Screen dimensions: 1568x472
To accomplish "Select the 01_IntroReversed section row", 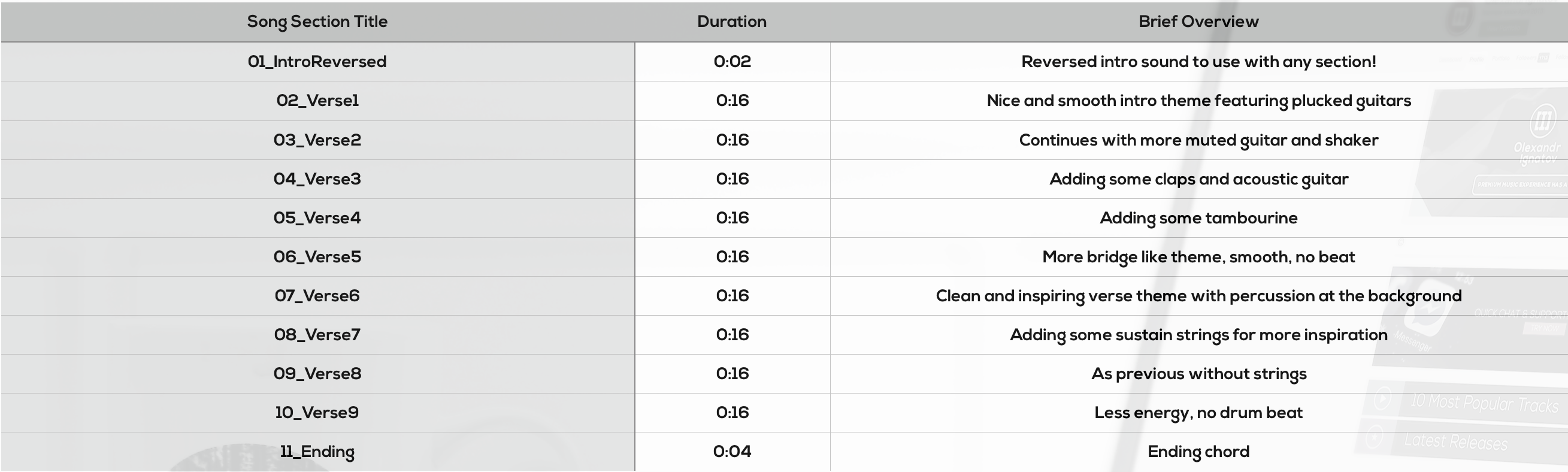I will tap(784, 62).
